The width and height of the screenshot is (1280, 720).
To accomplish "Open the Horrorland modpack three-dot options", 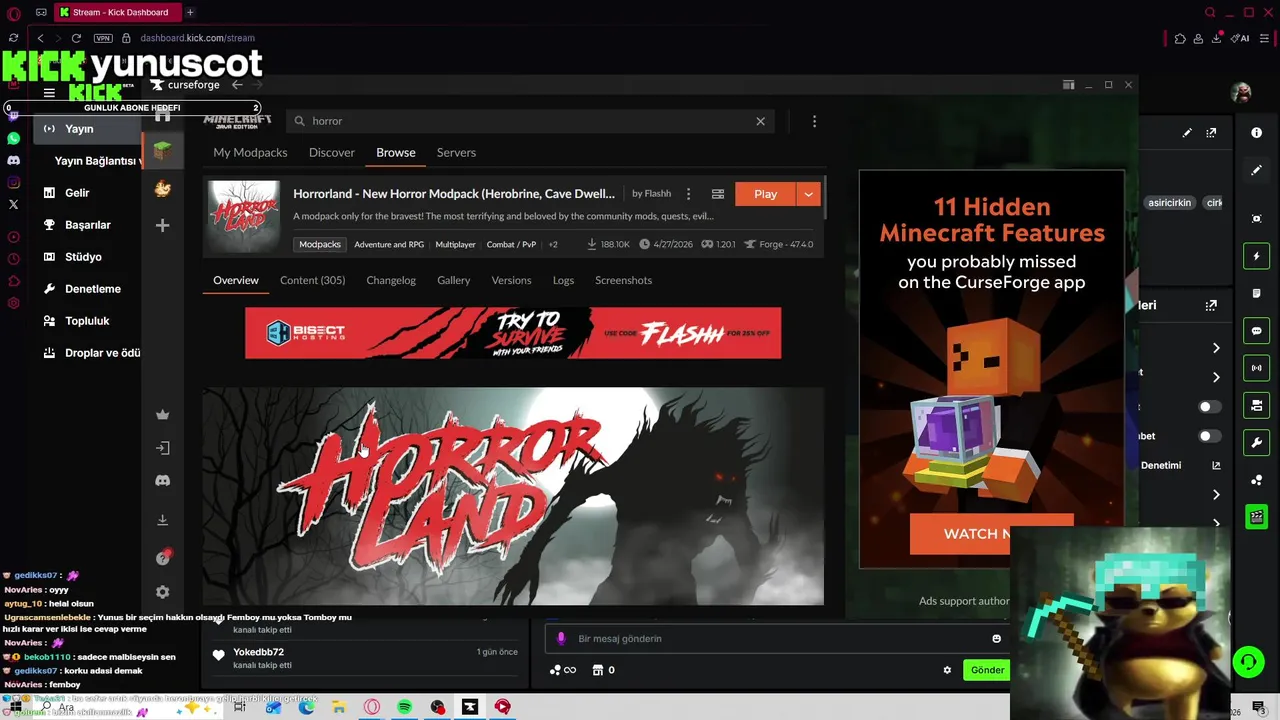I will tap(688, 194).
